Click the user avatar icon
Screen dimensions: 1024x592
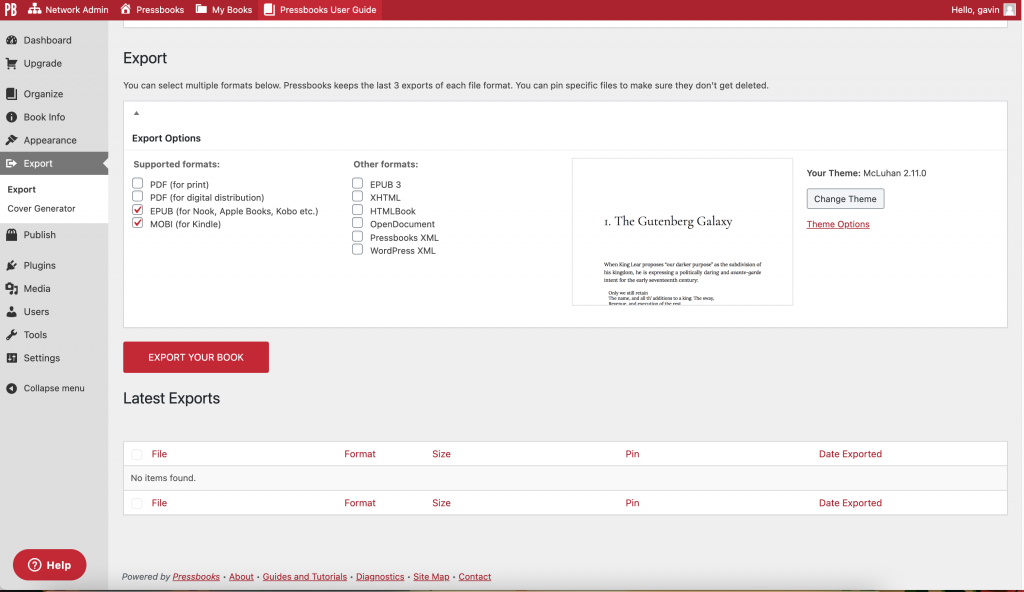1010,10
